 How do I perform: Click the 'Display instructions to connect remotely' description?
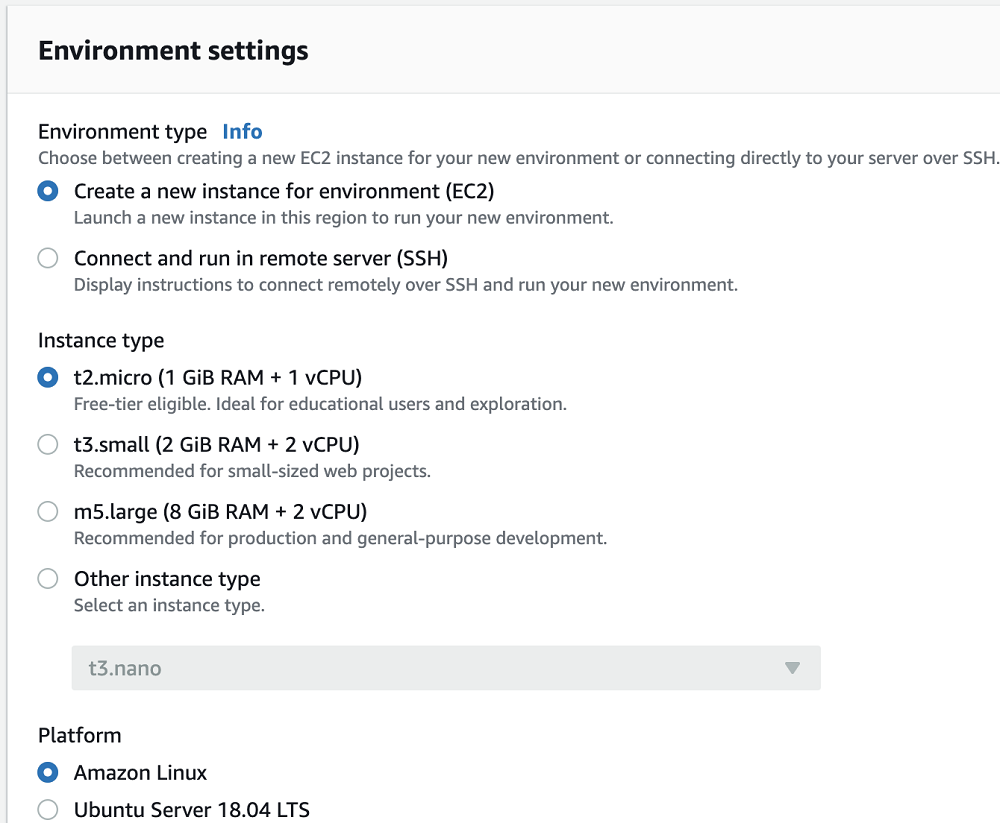click(405, 285)
